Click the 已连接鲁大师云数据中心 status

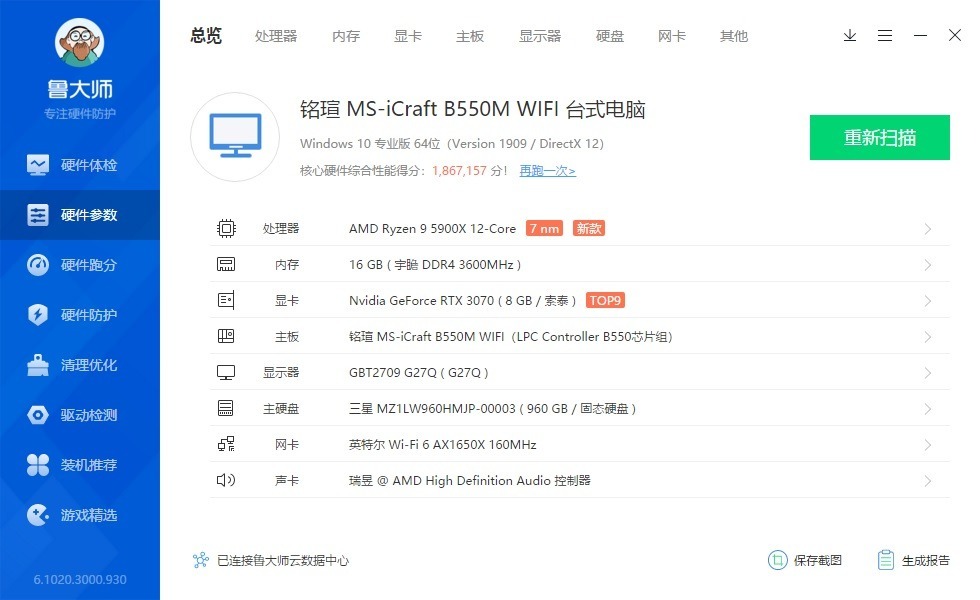[271, 561]
